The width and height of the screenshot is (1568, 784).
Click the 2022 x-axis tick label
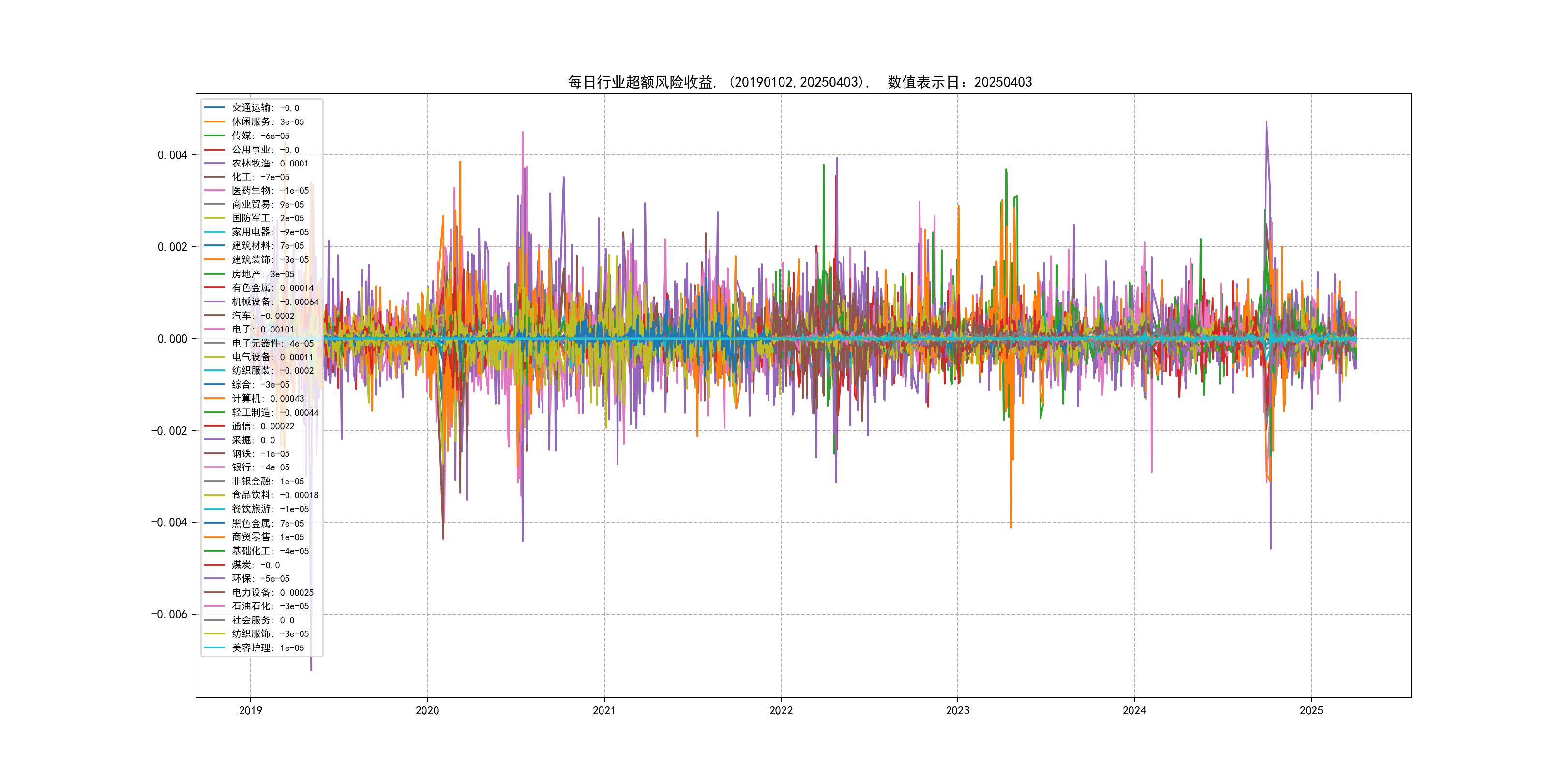pyautogui.click(x=781, y=710)
